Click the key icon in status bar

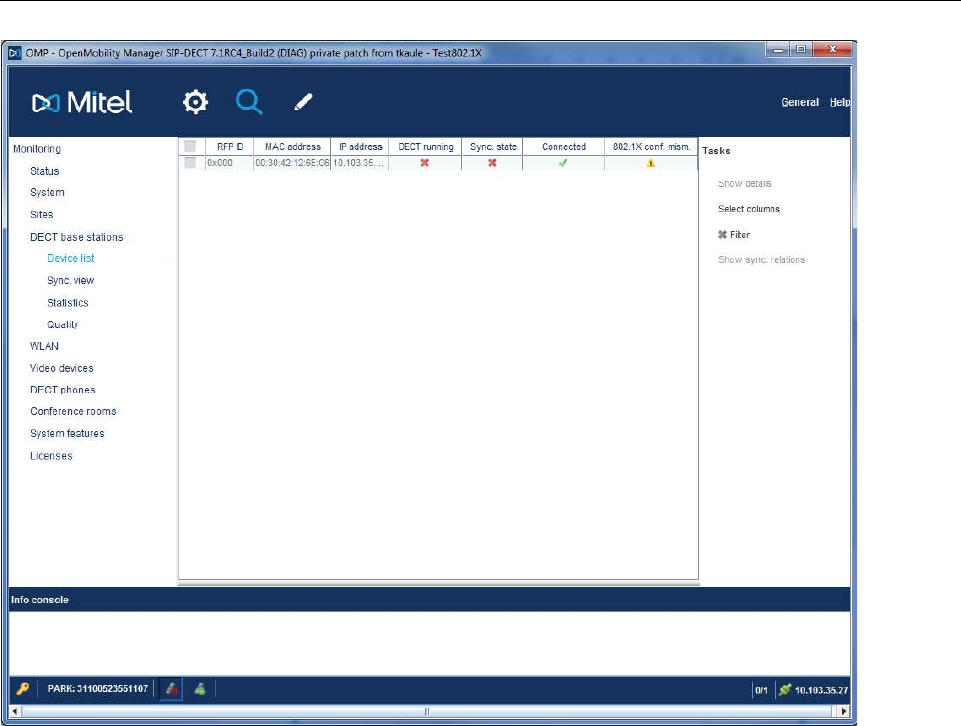click(x=23, y=689)
